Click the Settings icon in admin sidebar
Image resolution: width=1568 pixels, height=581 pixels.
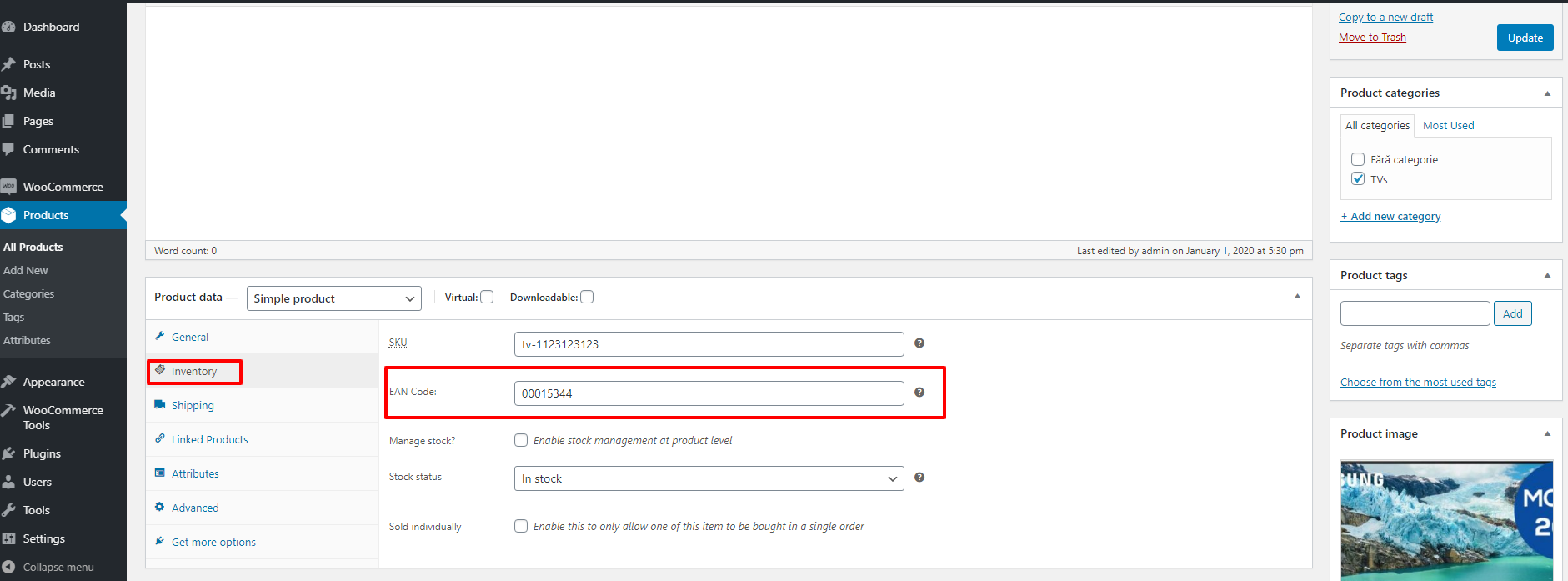[9, 538]
